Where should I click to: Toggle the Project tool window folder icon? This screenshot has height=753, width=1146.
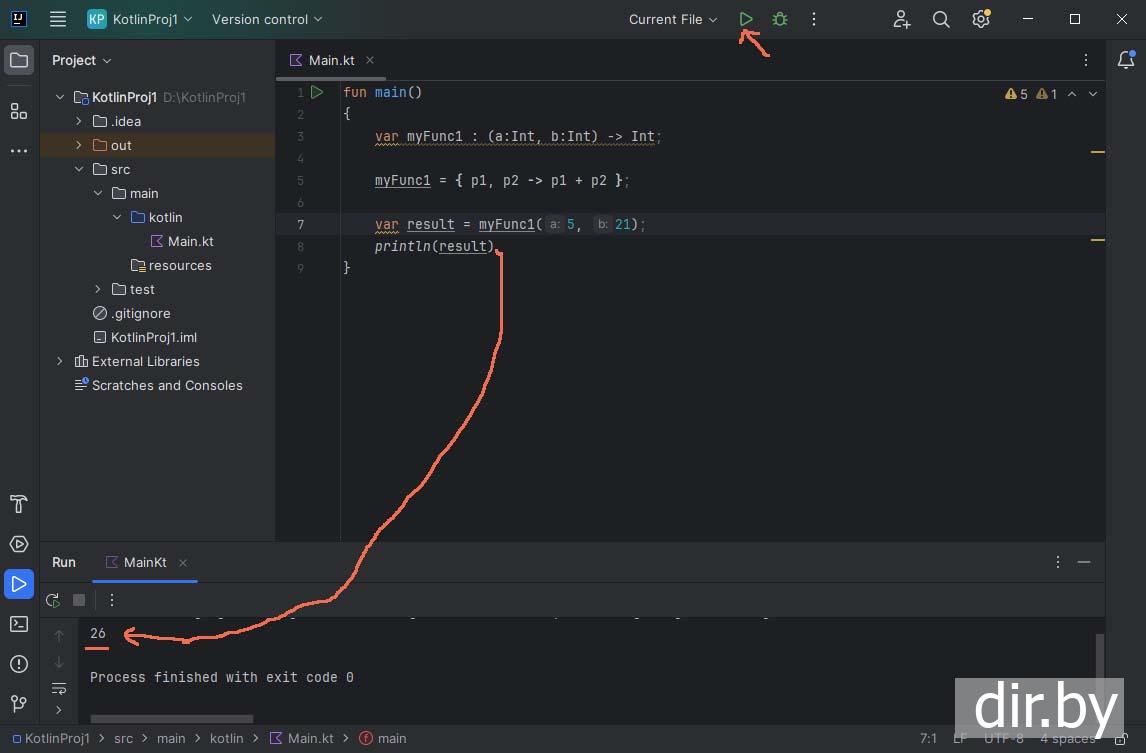tap(19, 60)
